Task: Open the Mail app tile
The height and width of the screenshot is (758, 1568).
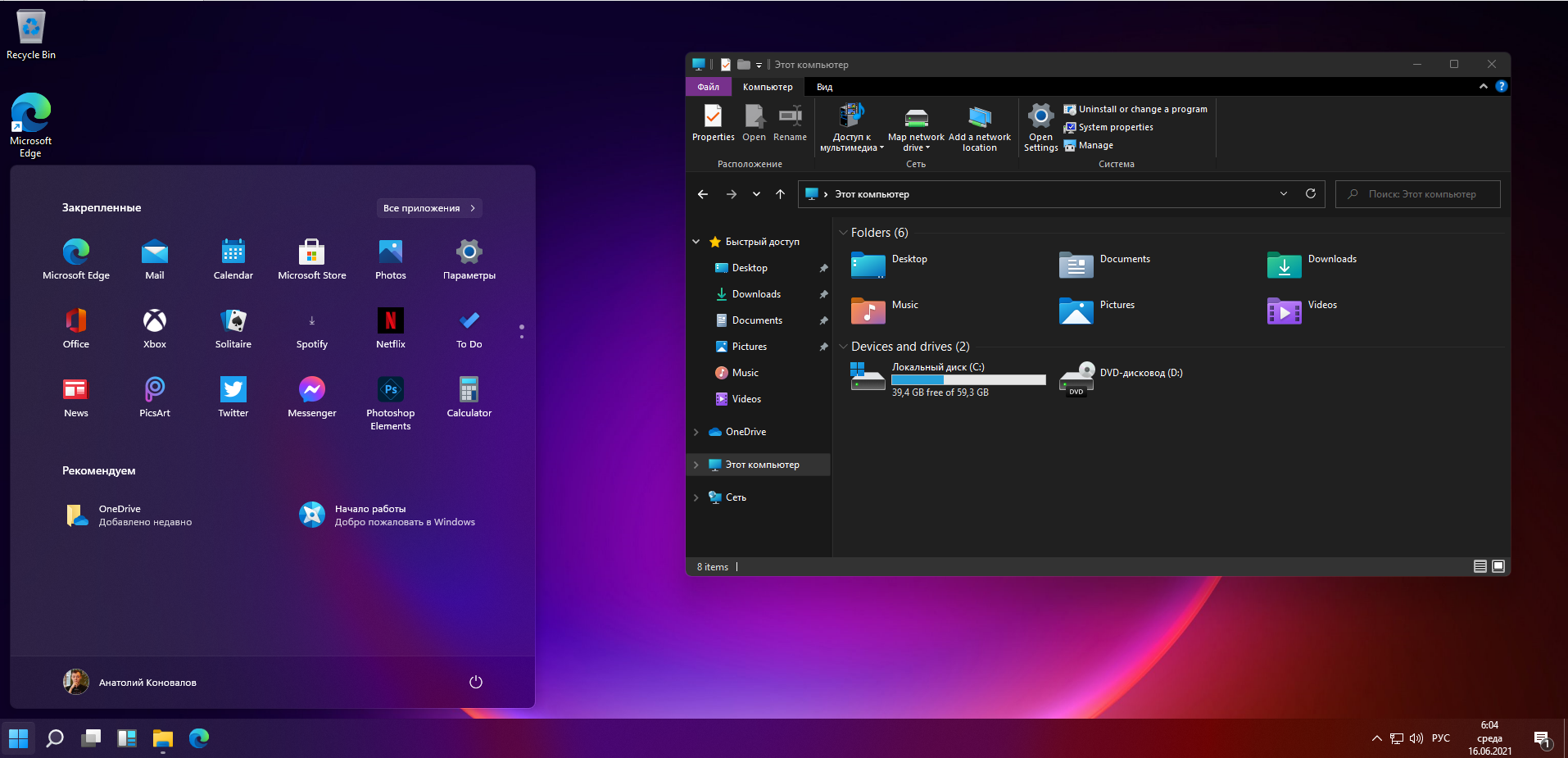Action: [155, 259]
